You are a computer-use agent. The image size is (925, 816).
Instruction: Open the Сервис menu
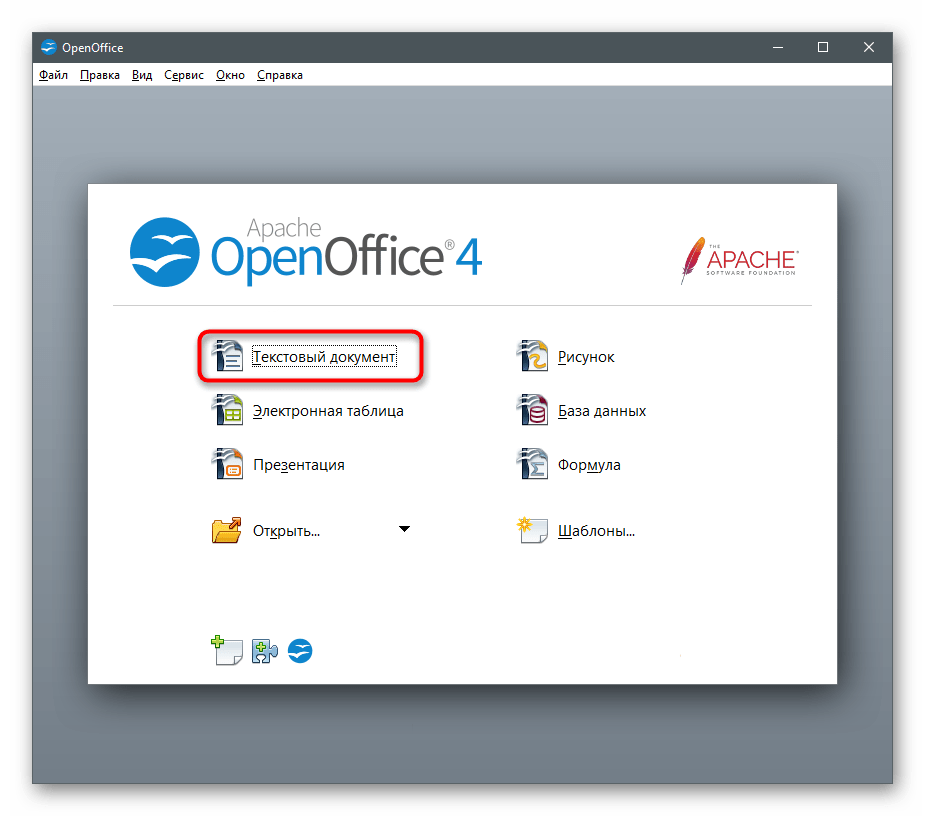click(x=183, y=75)
